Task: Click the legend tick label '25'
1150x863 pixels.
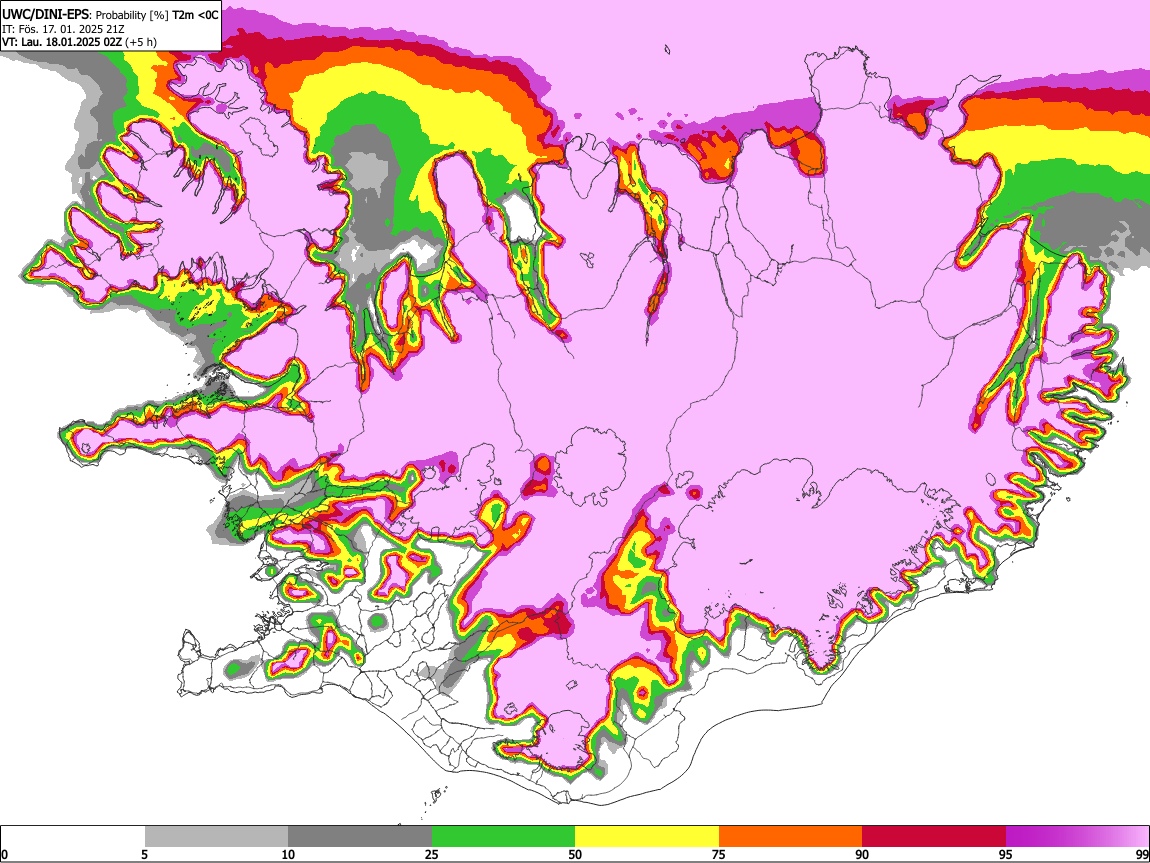Action: 432,855
